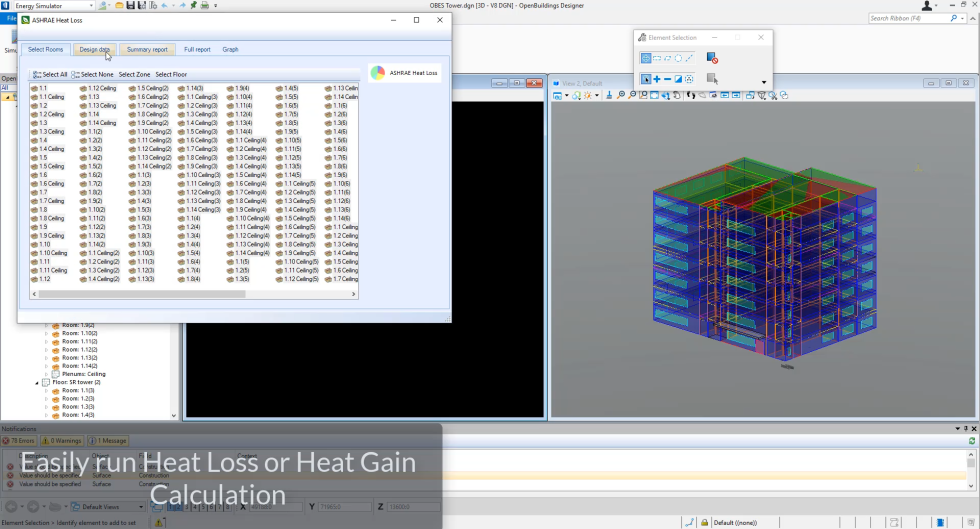980x529 pixels.
Task: Click the Select All button
Action: click(50, 74)
